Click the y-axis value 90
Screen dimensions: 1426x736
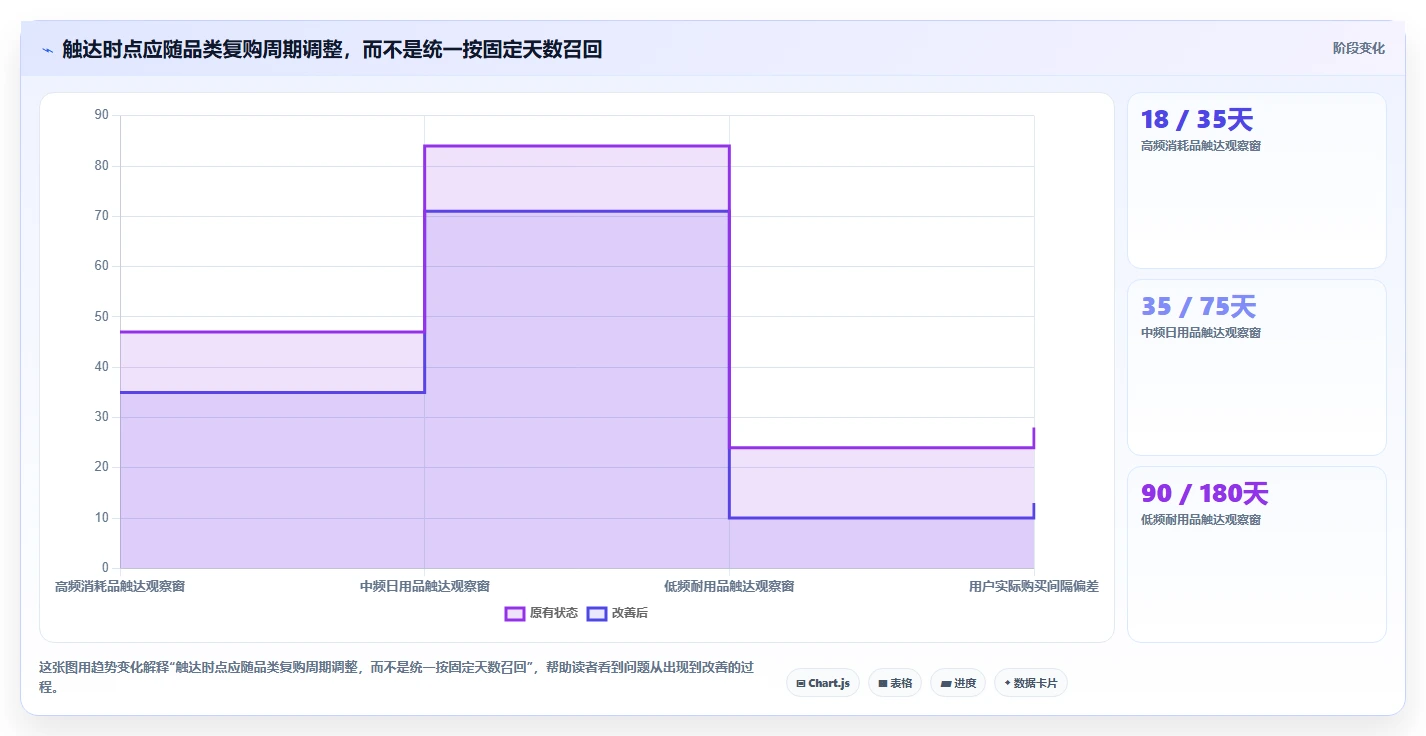pyautogui.click(x=102, y=115)
